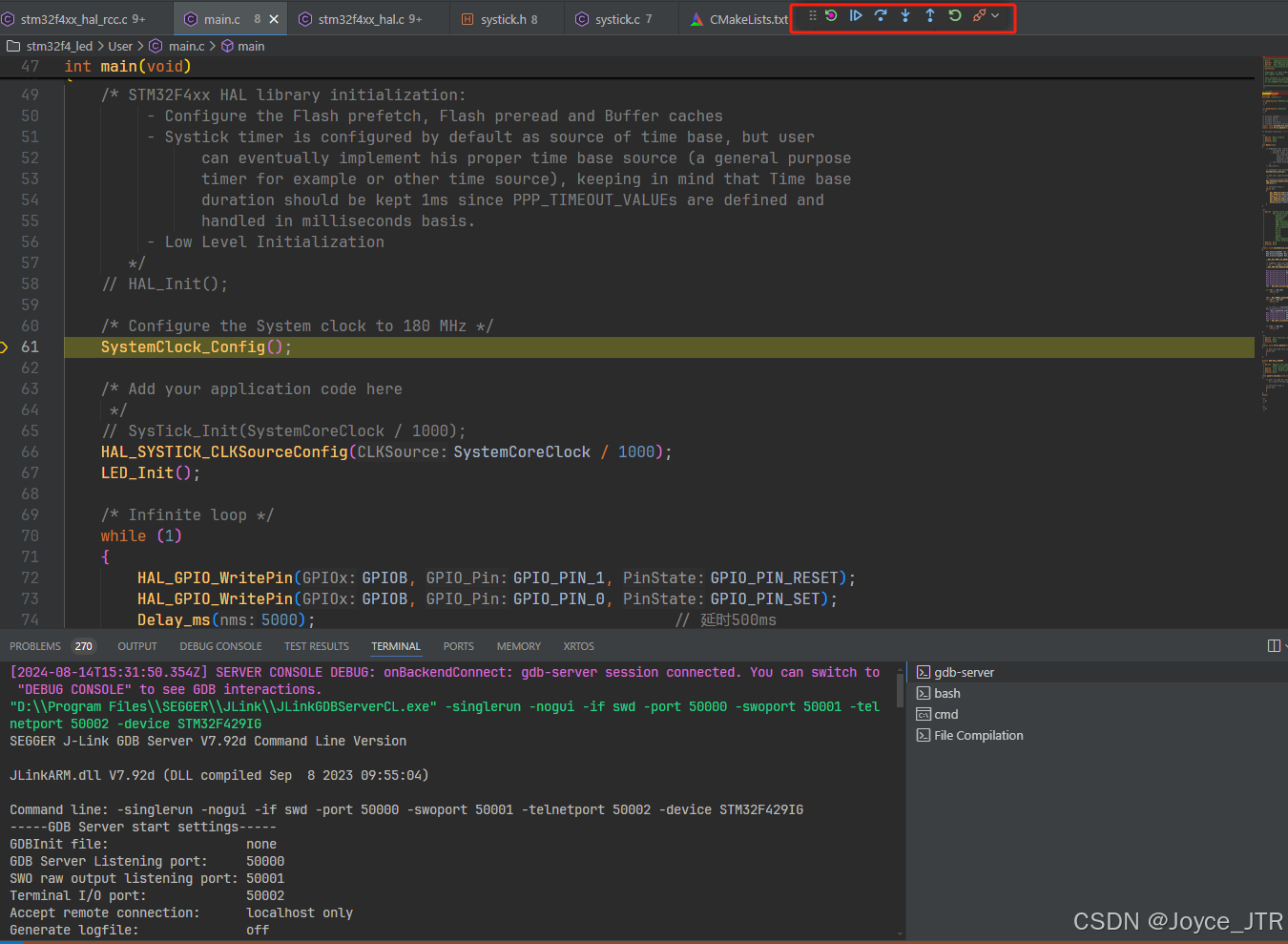1288x944 pixels.
Task: Click User in the breadcrumb path
Action: coord(120,46)
